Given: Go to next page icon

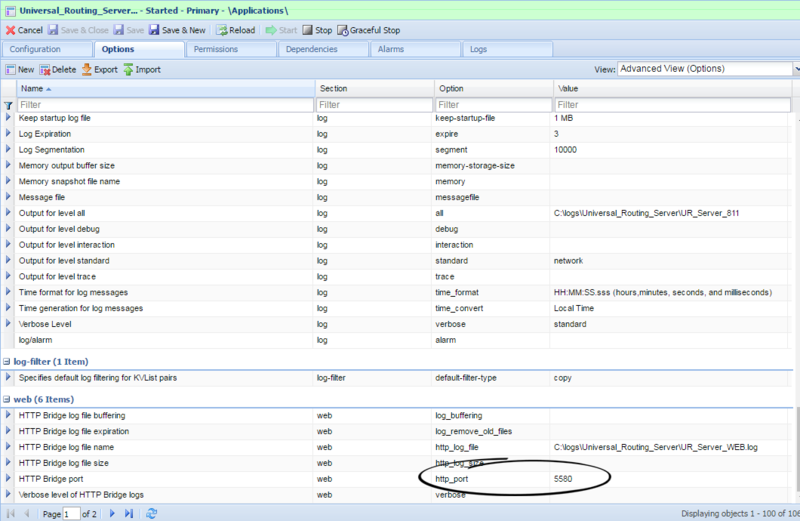Looking at the screenshot, I should point(112,513).
